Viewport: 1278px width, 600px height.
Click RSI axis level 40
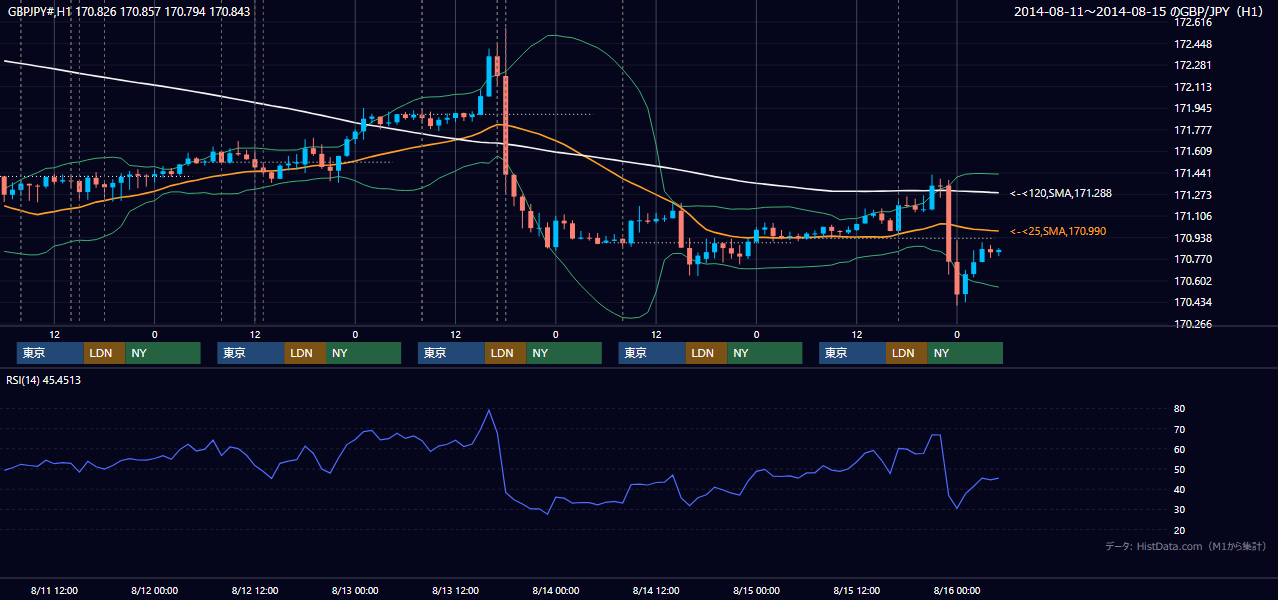pos(1180,489)
